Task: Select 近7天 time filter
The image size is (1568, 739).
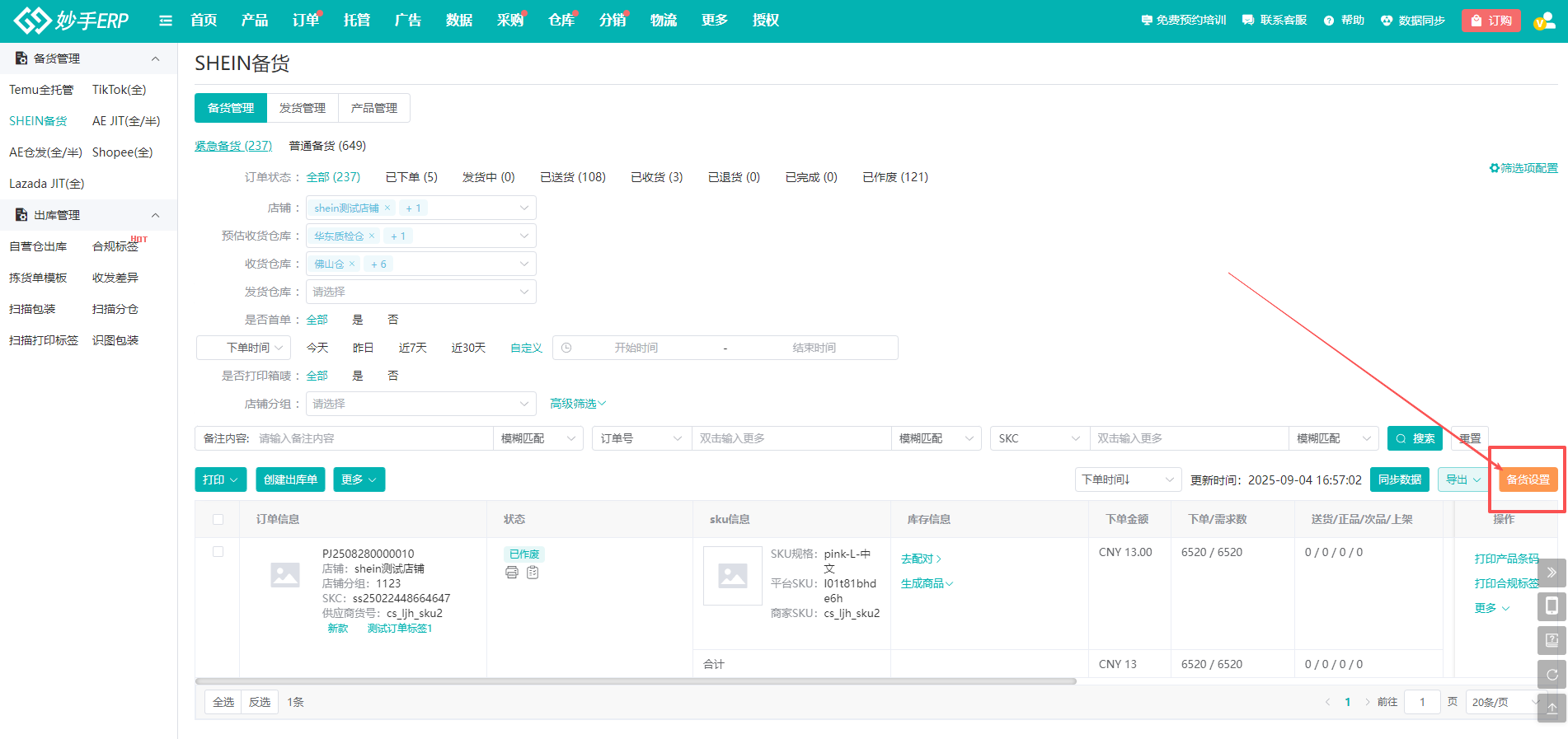Action: coord(413,348)
